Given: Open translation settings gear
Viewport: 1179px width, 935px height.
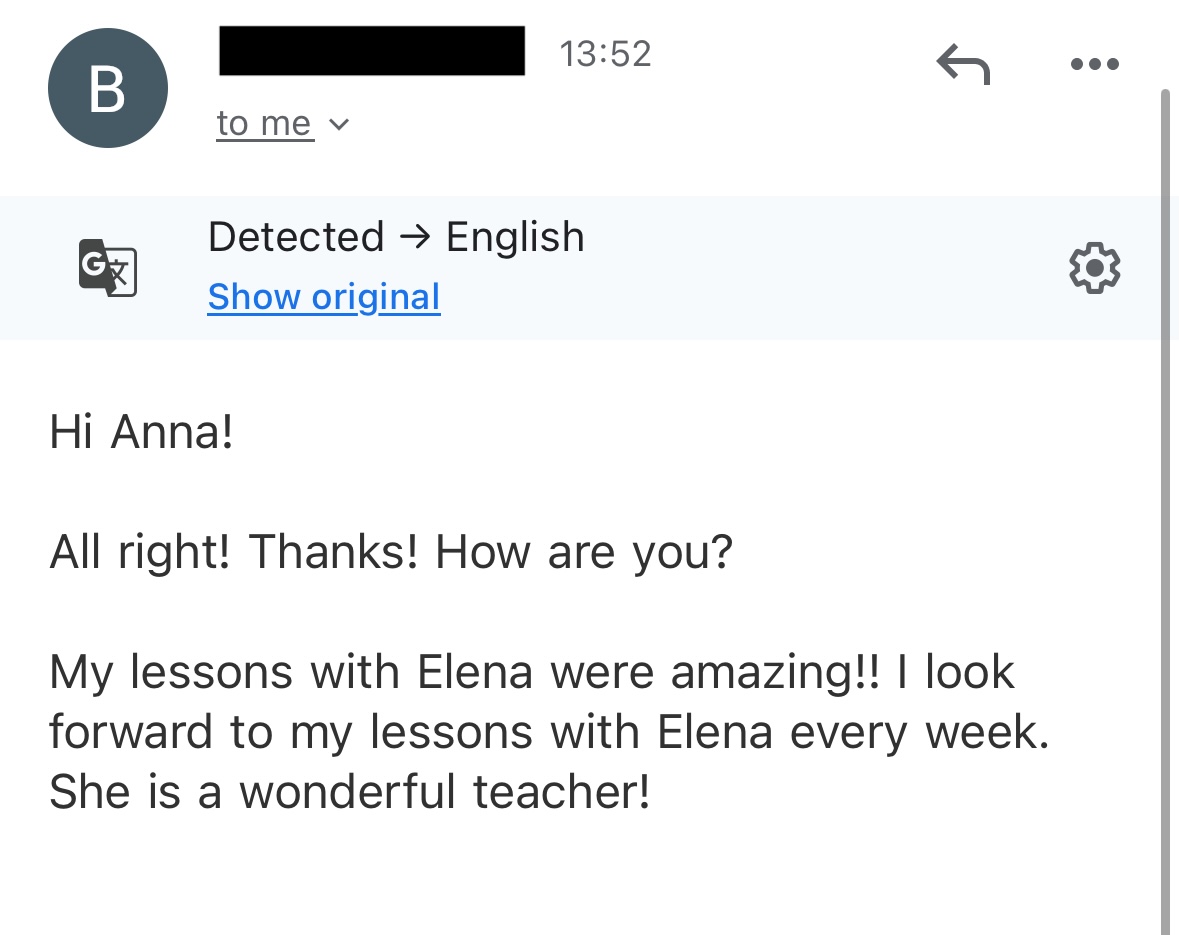Looking at the screenshot, I should (1094, 268).
